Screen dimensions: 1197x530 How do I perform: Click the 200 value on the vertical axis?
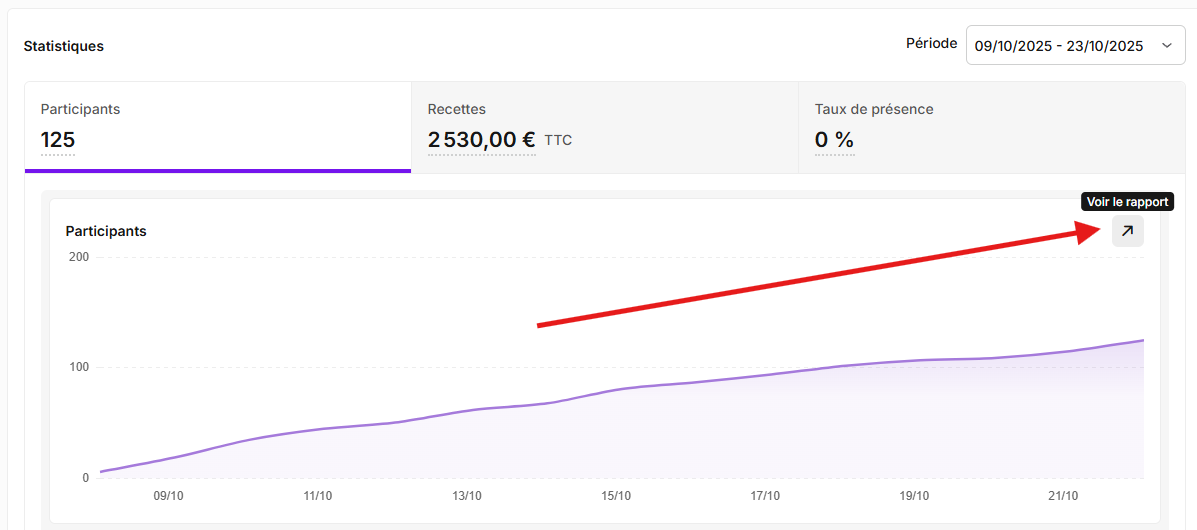coord(80,257)
